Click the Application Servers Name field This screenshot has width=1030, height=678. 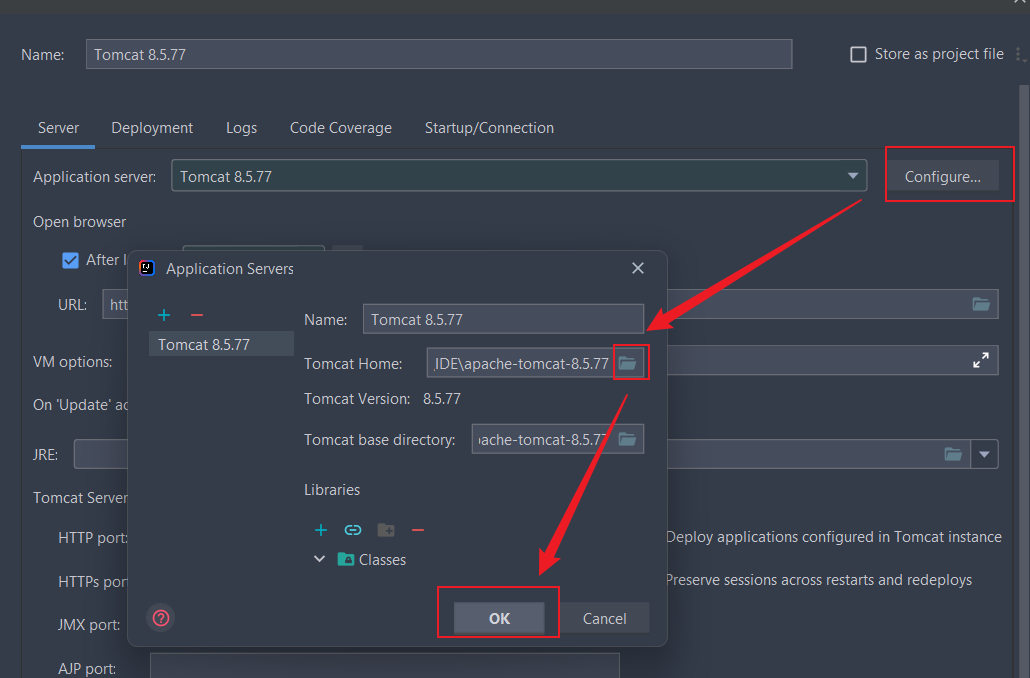click(x=503, y=319)
